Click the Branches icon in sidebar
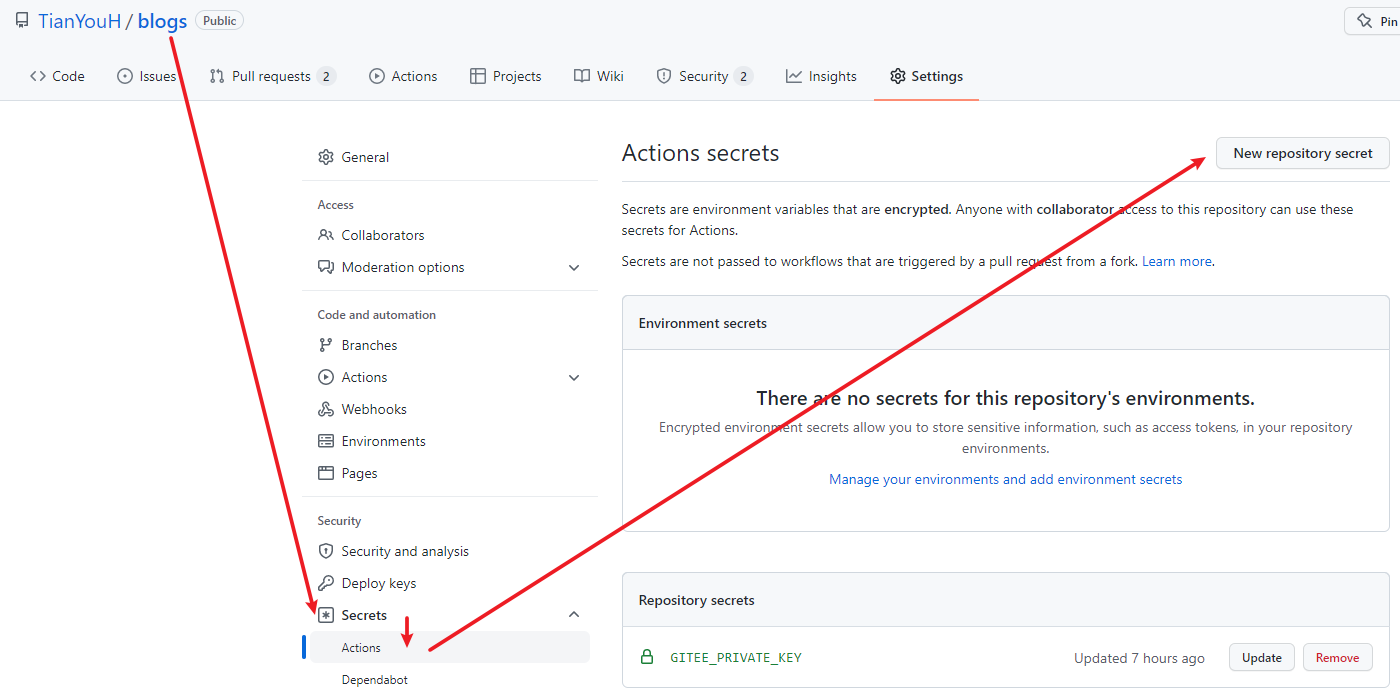This screenshot has width=1400, height=697. [326, 345]
